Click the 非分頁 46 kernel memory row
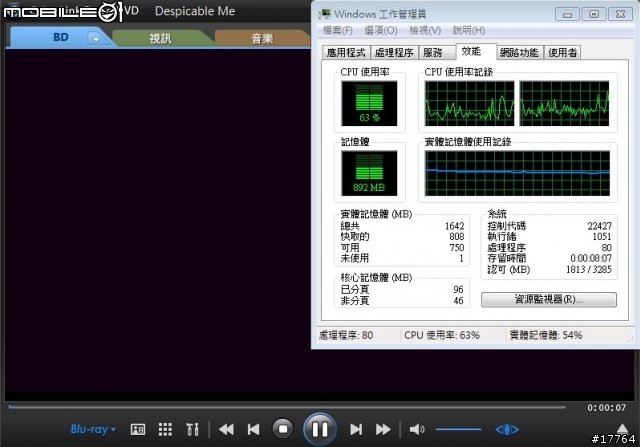This screenshot has height=447, width=640. (402, 301)
